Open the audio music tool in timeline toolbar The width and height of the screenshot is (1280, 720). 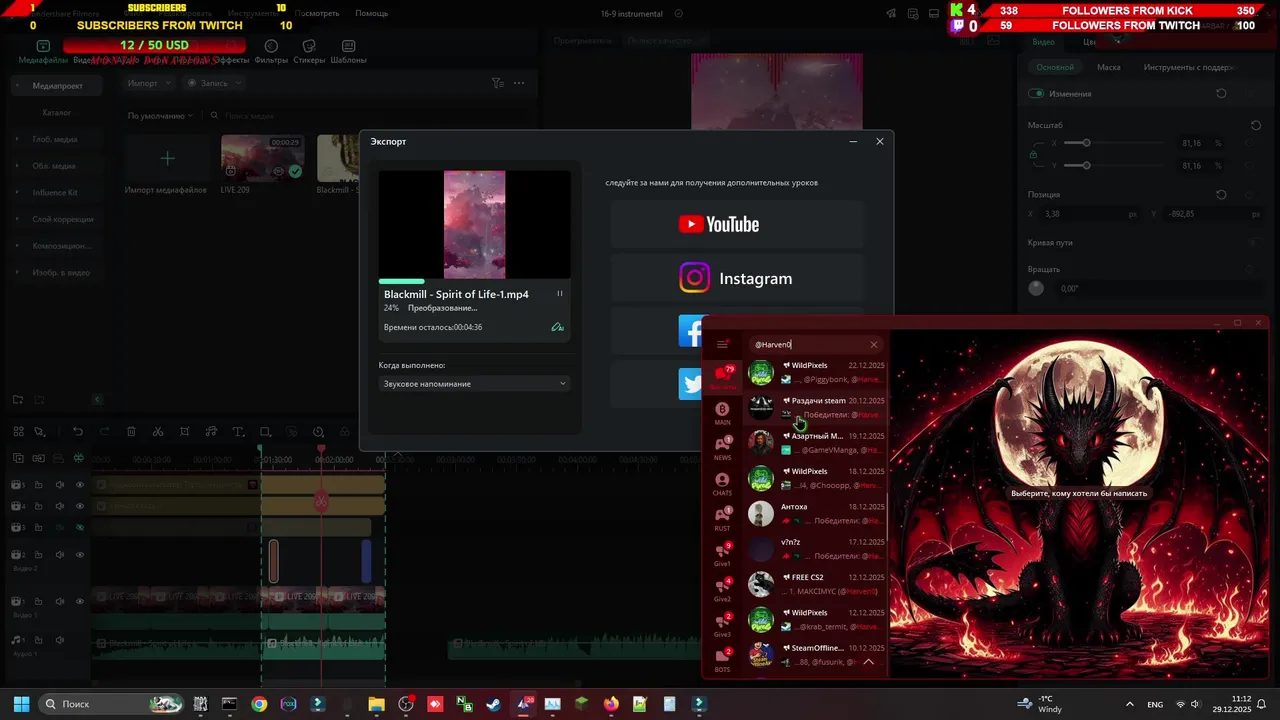[211, 431]
